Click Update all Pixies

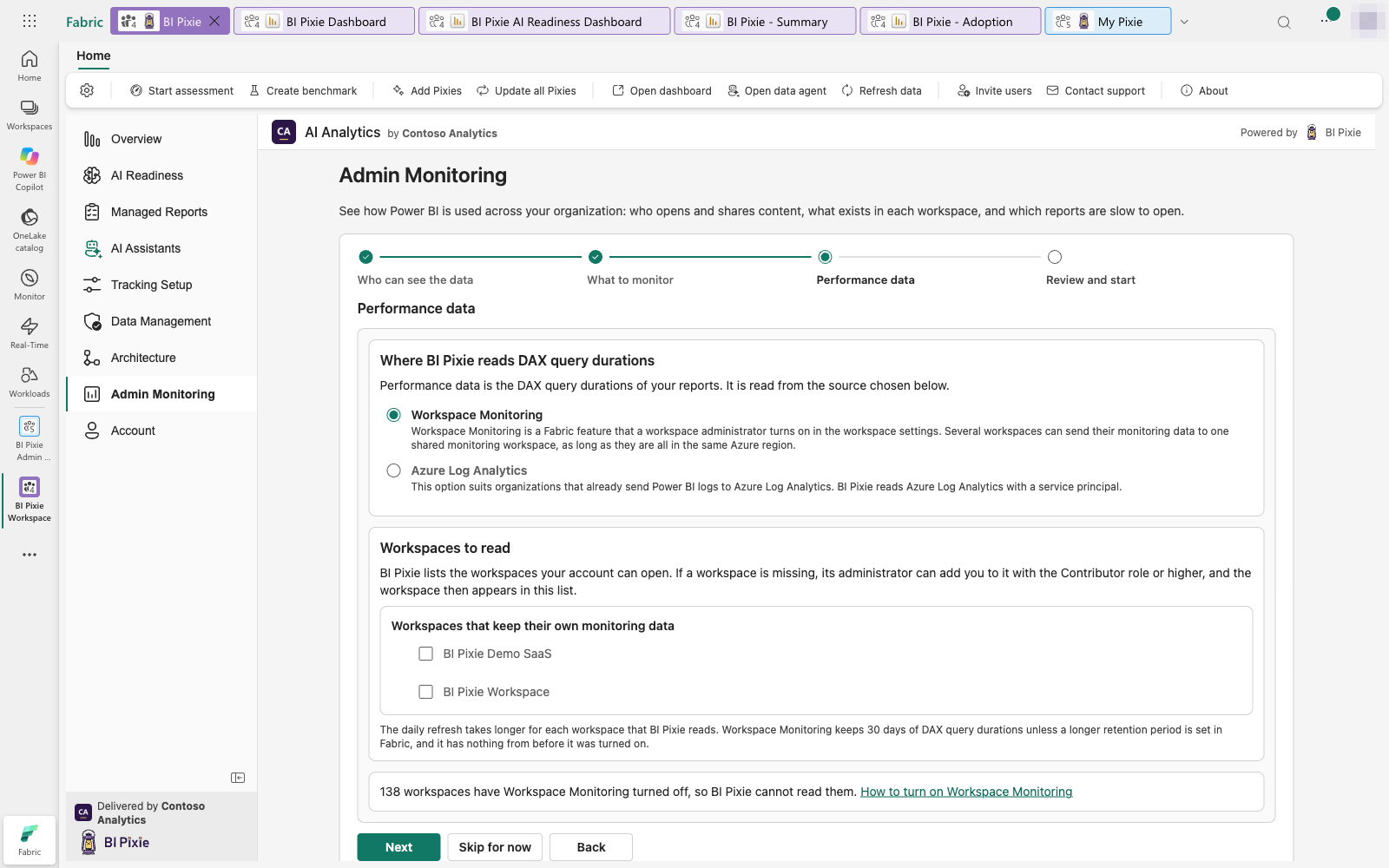(x=526, y=90)
